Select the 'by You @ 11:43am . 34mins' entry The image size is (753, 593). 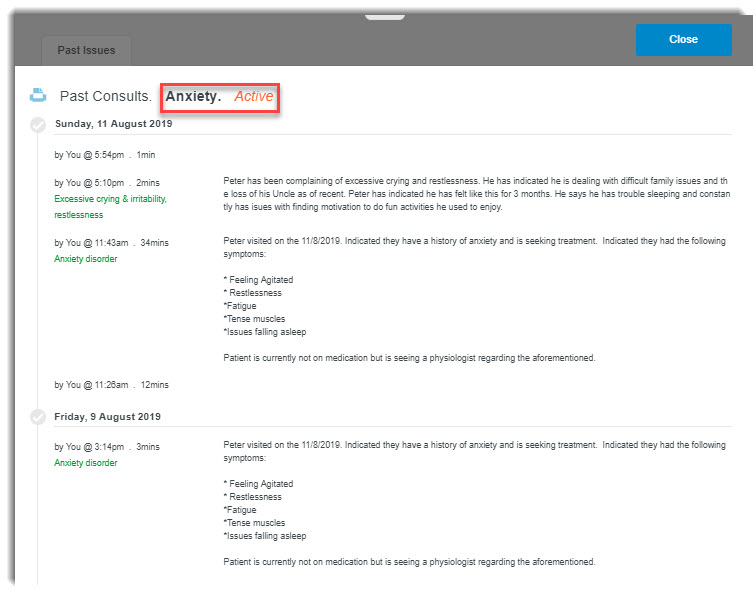(111, 243)
